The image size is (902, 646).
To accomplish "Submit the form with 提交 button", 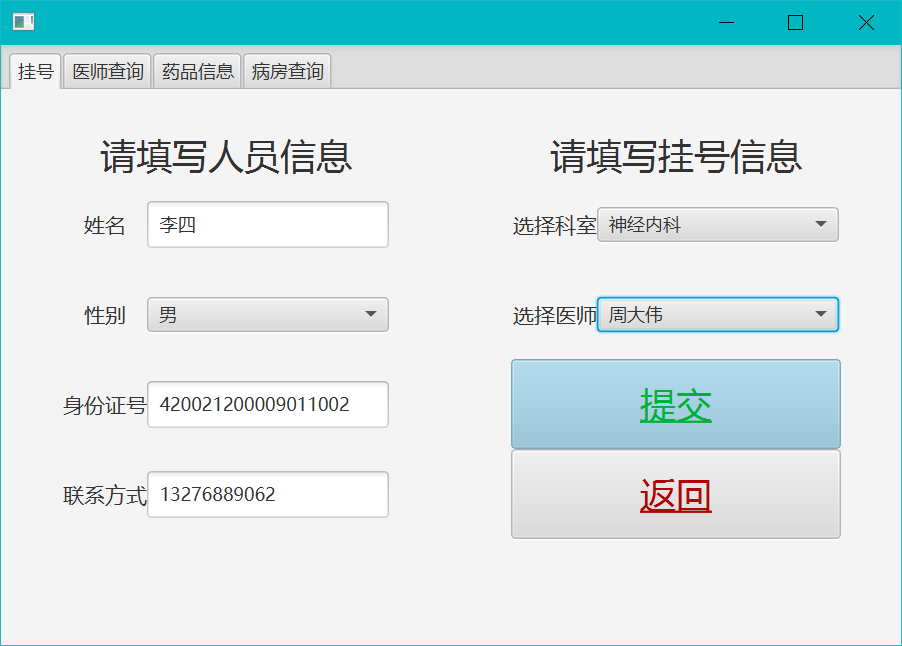I will click(x=675, y=404).
